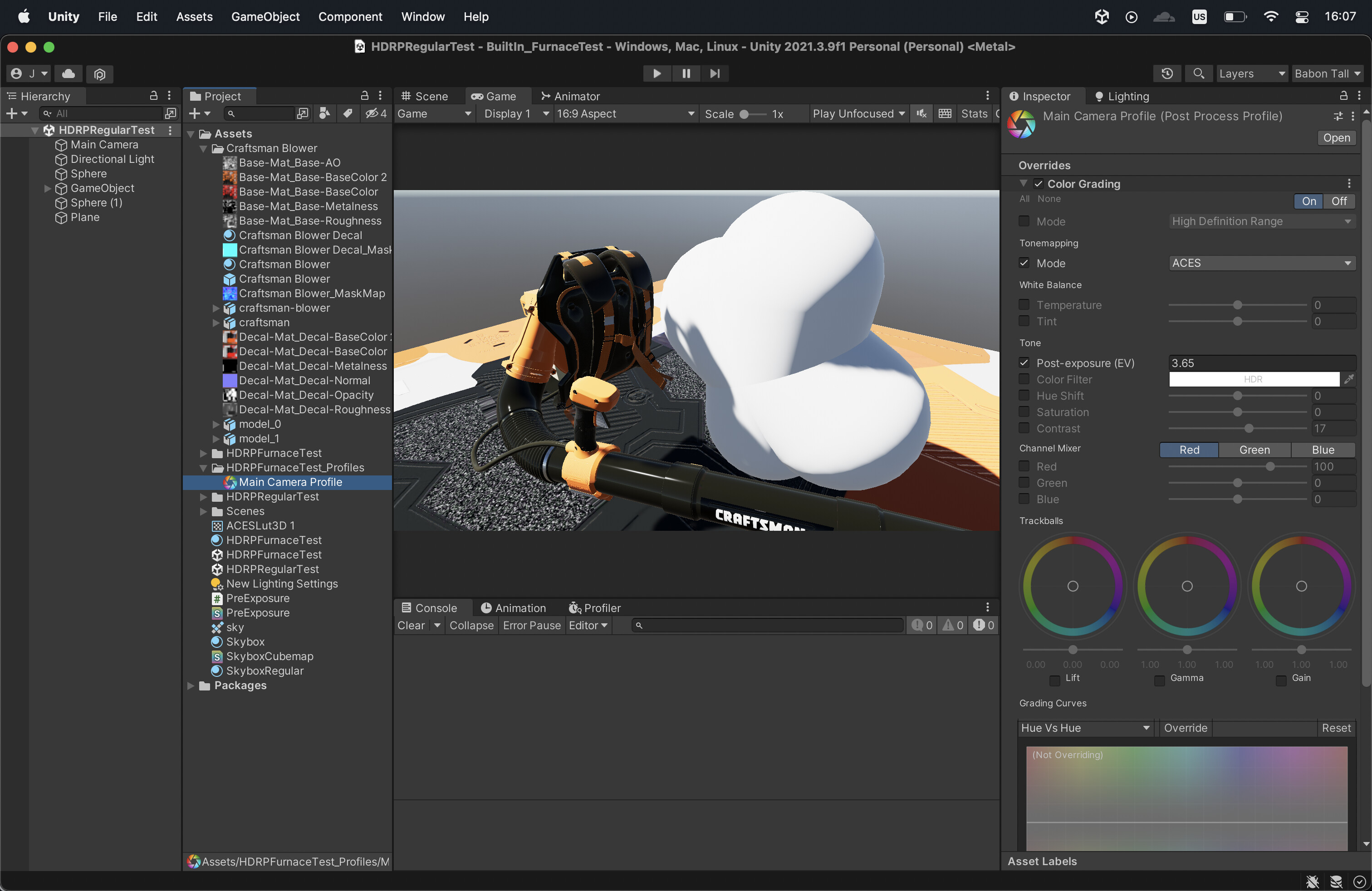Open the ACES tonemapping mode dropdown
This screenshot has width=1372, height=891.
pos(1262,263)
